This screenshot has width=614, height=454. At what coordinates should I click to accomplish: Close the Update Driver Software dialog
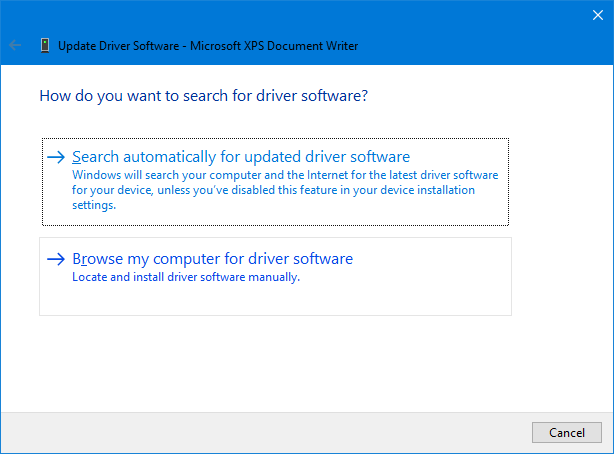pyautogui.click(x=598, y=15)
